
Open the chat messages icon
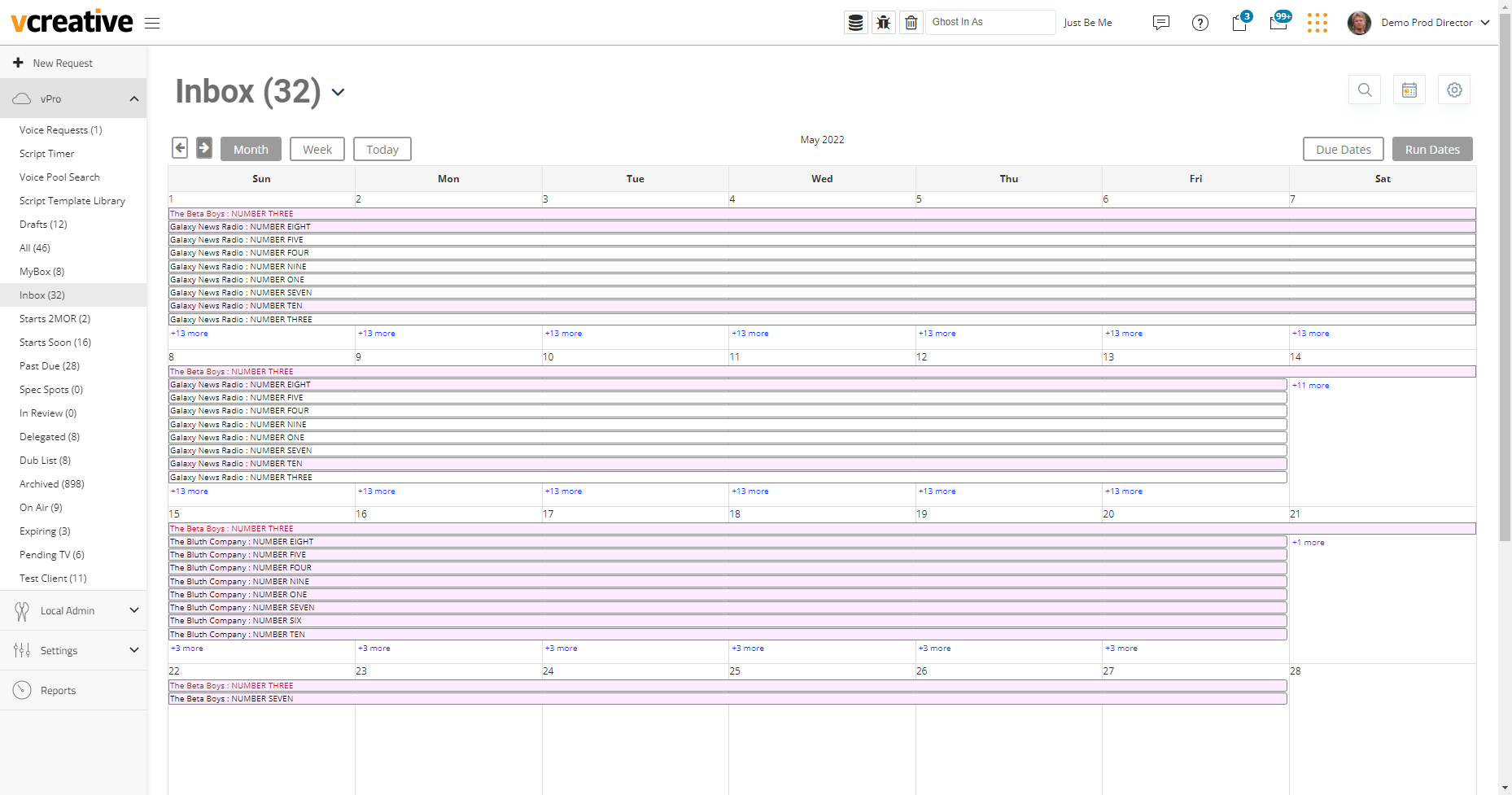coord(1161,23)
